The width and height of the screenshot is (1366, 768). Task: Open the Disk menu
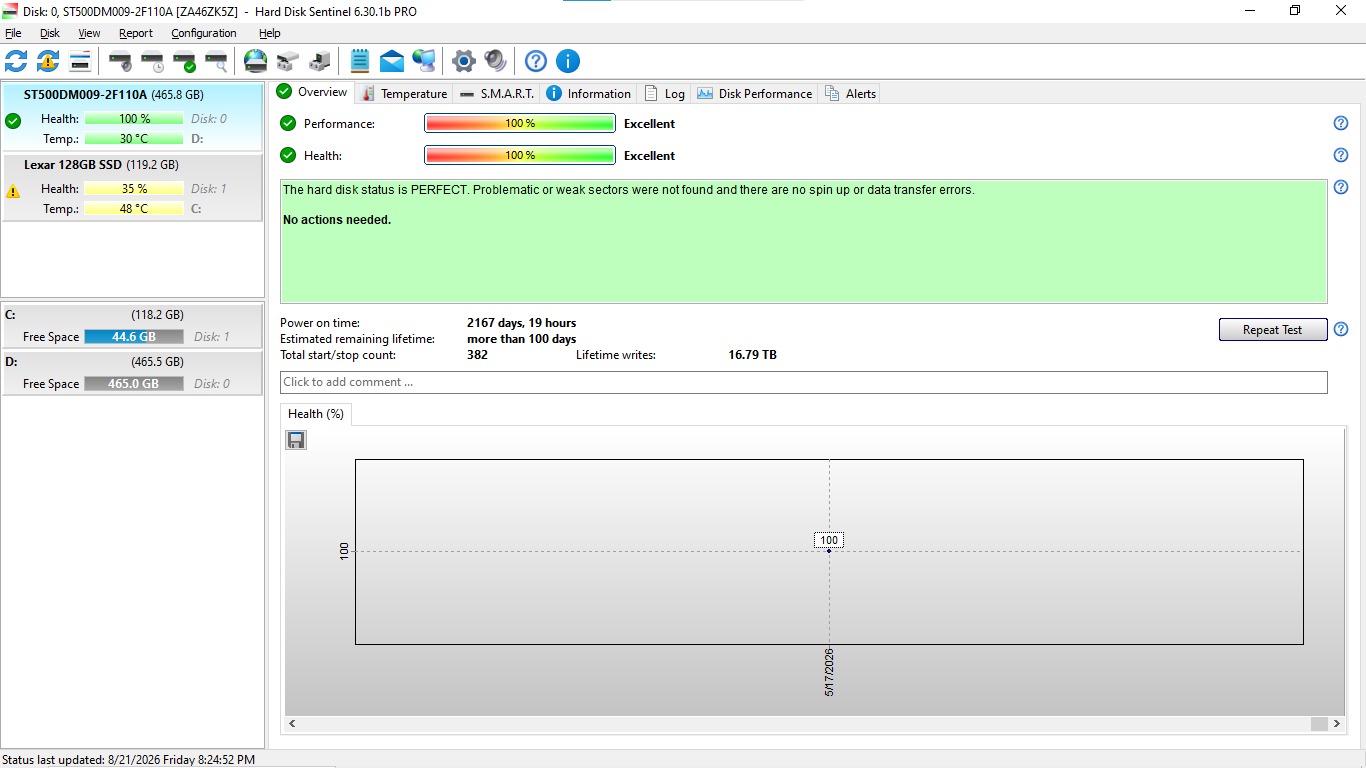(x=50, y=33)
